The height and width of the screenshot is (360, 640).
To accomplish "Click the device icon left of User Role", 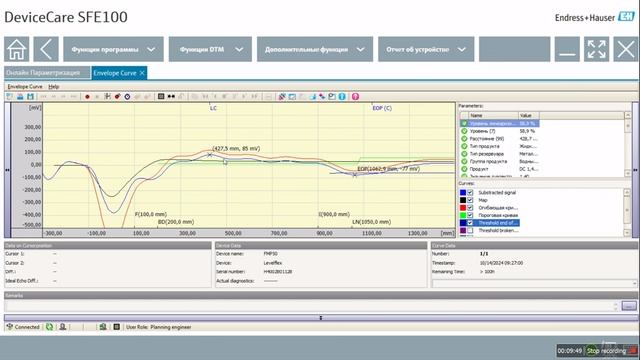I will coord(103,327).
